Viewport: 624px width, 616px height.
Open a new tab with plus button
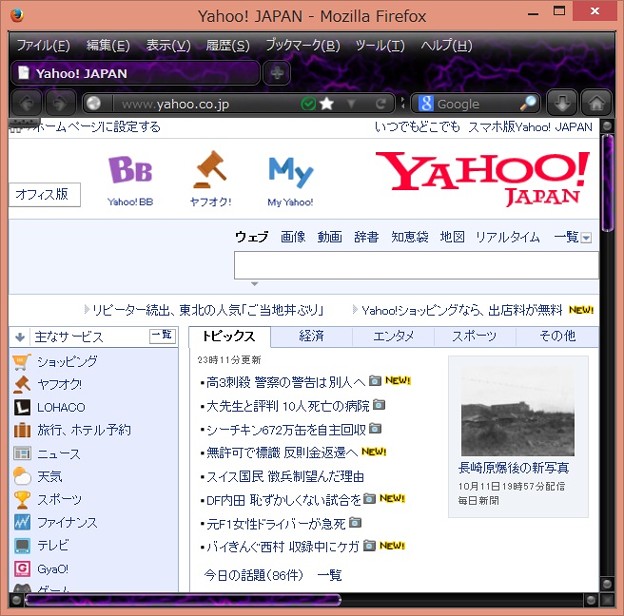(277, 73)
